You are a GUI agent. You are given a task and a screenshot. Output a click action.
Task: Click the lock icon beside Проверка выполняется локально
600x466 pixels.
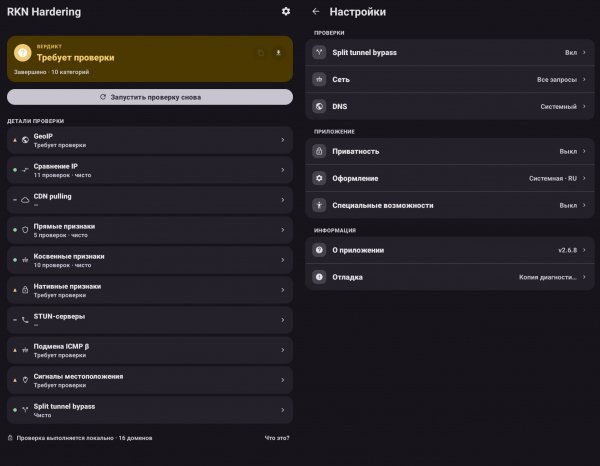(10, 438)
